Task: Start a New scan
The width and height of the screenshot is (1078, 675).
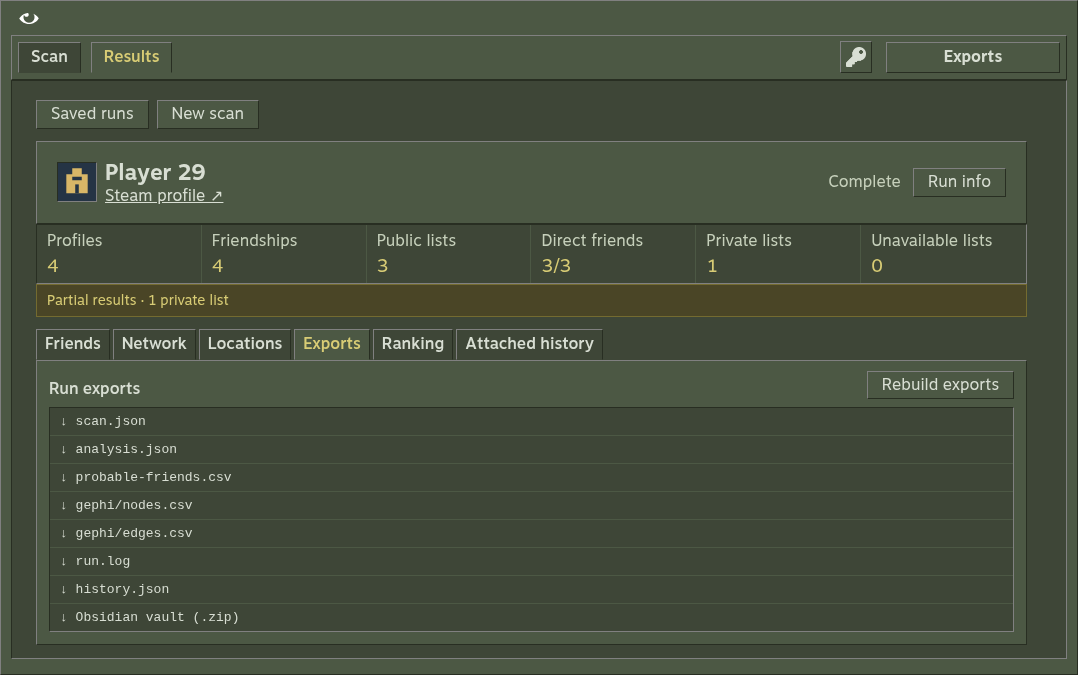Action: point(208,114)
